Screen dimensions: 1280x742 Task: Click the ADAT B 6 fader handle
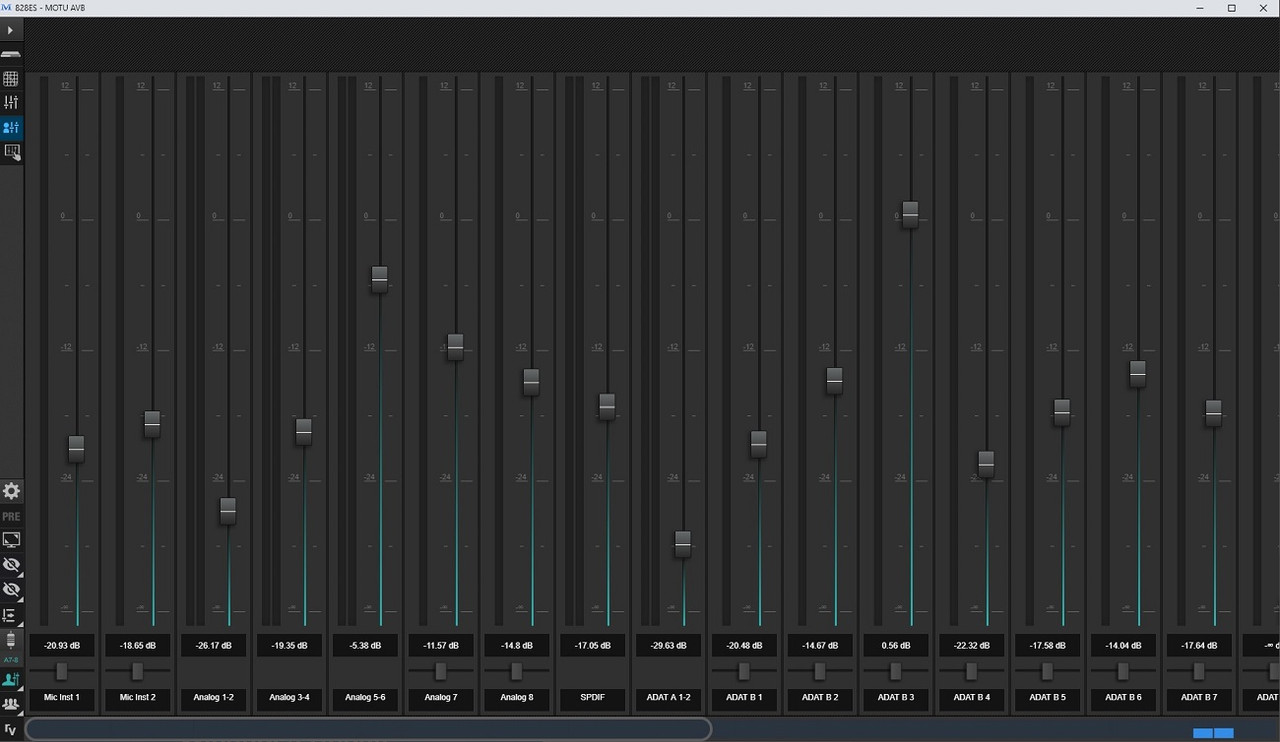click(x=1138, y=374)
